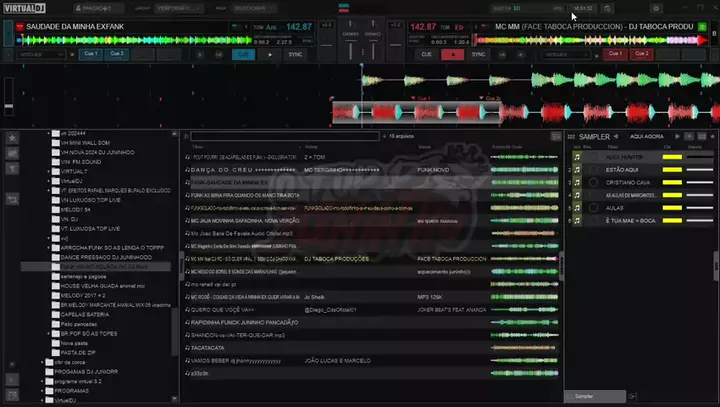
Task: Click the left deck cover art icon
Action: 20,27
